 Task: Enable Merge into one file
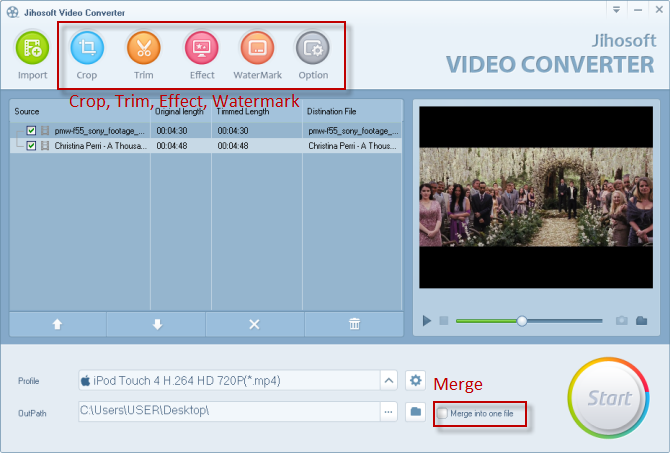443,412
